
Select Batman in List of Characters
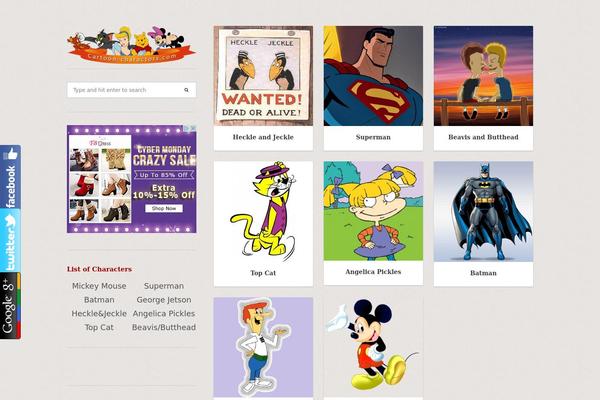click(x=99, y=300)
